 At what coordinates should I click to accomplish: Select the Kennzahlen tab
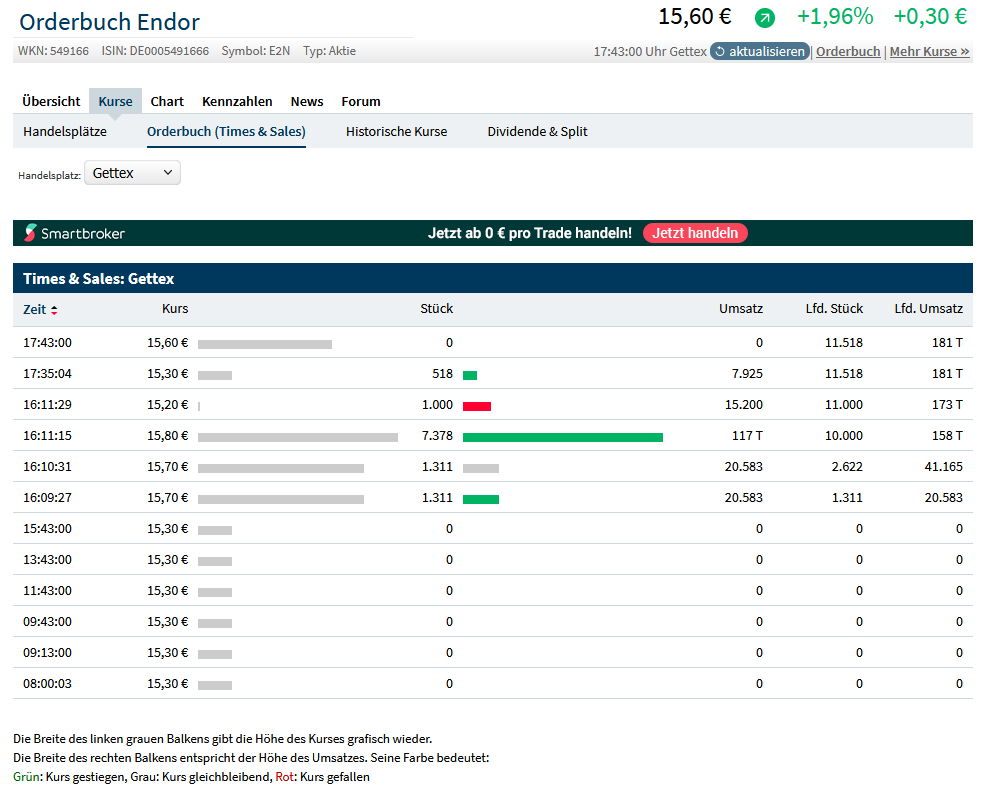tap(237, 101)
